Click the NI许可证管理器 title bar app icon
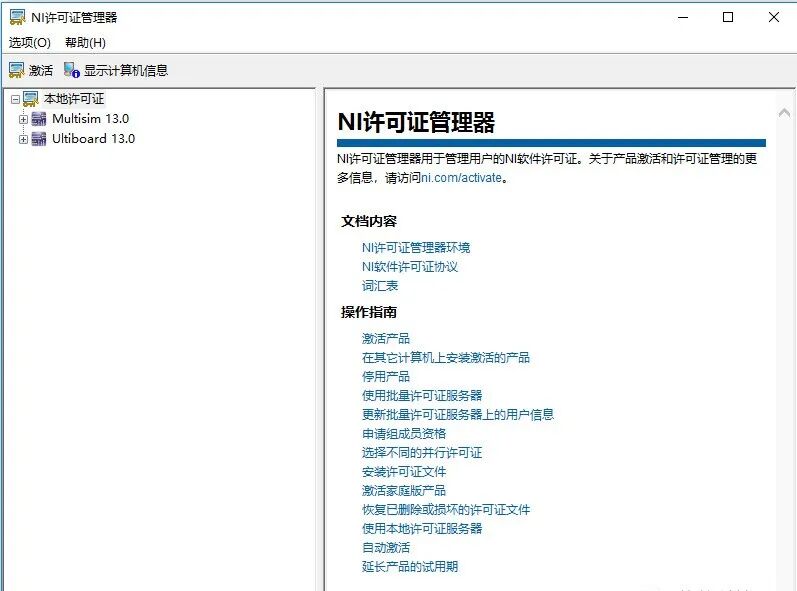 click(17, 17)
